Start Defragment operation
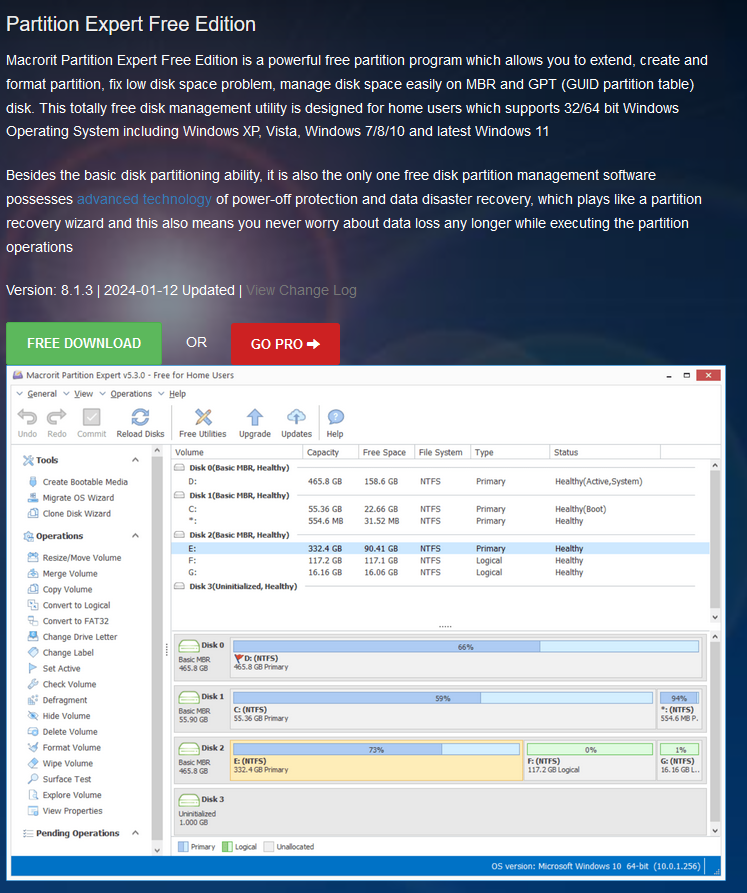 pyautogui.click(x=58, y=701)
